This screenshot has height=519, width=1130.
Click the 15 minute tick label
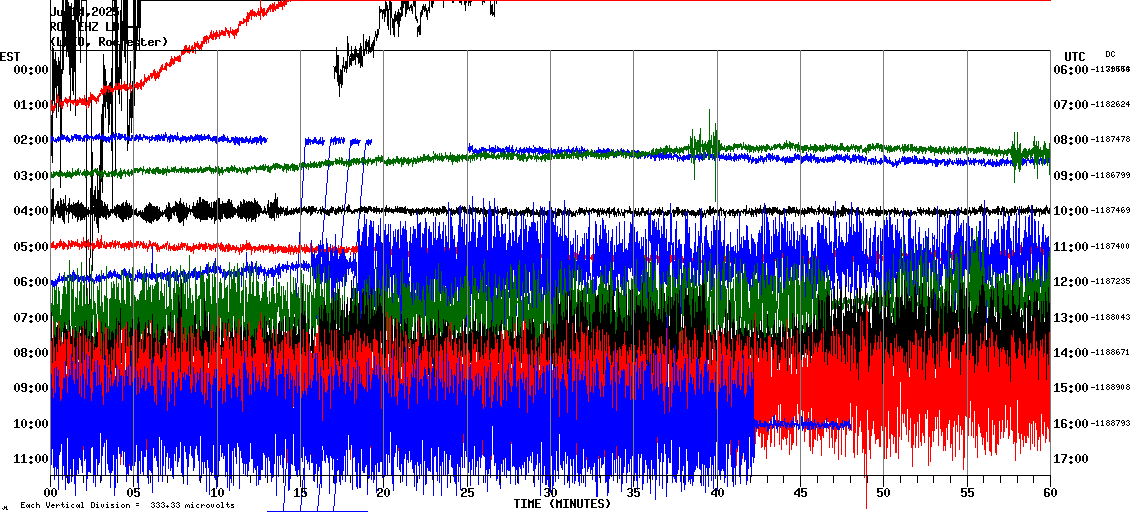coord(300,493)
